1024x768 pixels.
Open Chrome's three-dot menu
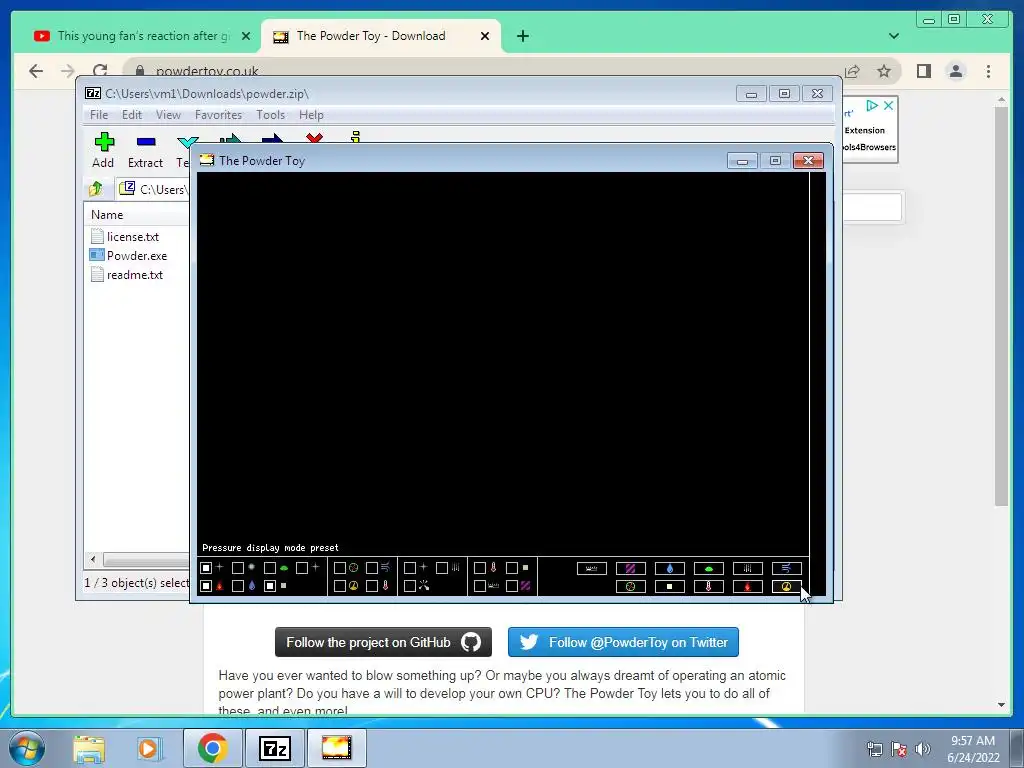click(988, 71)
